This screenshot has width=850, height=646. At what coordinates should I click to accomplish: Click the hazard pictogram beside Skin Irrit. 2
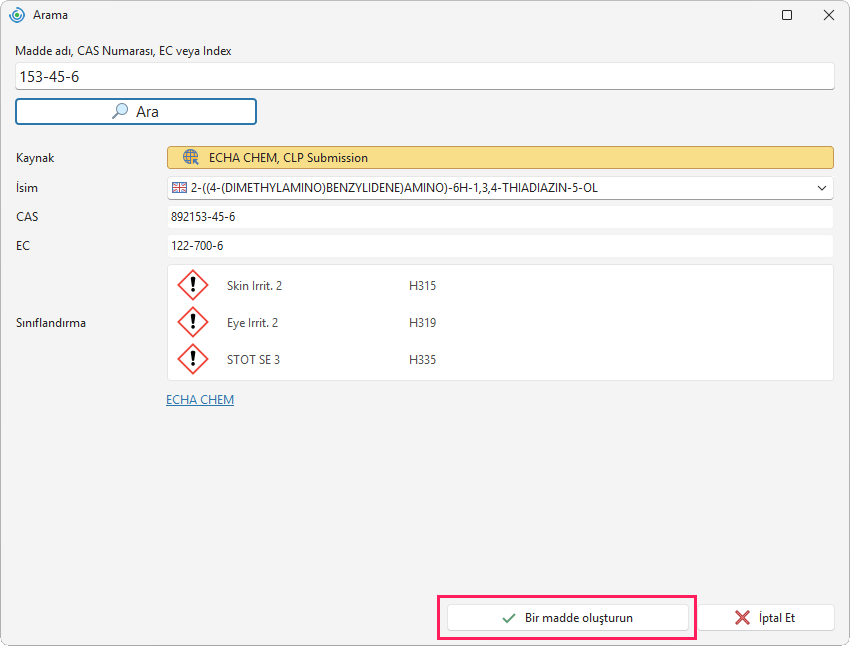[x=193, y=285]
